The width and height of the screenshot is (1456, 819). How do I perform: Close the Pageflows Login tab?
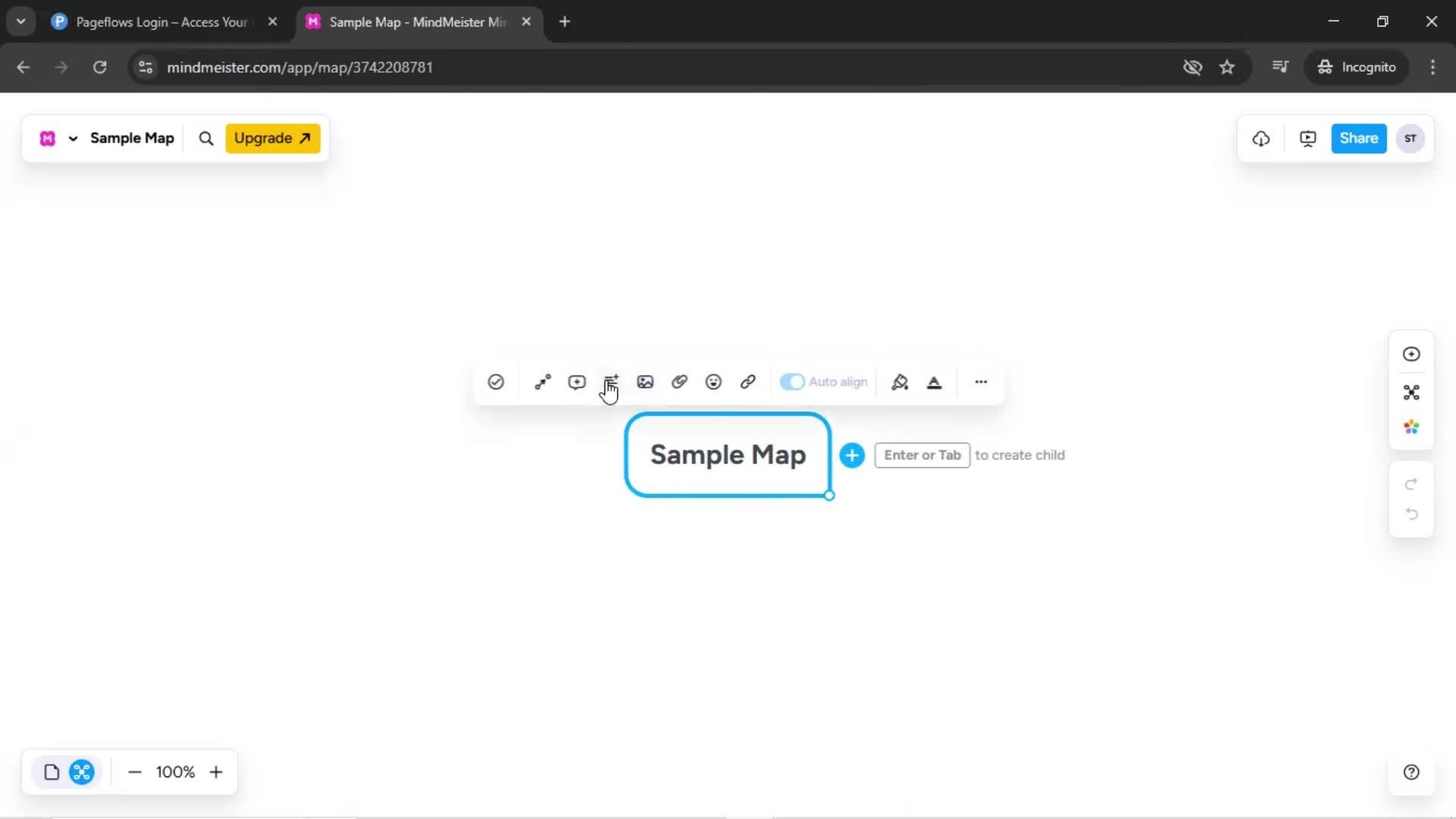click(273, 22)
